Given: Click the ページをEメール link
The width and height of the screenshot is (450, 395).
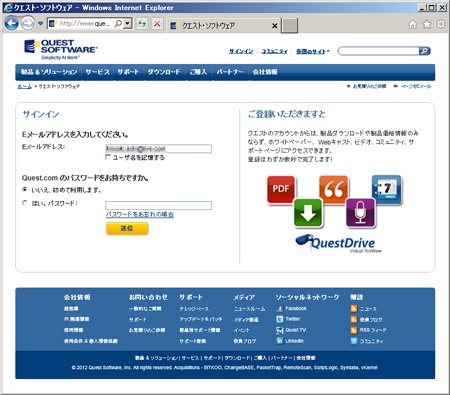Looking at the screenshot, I should pyautogui.click(x=412, y=86).
